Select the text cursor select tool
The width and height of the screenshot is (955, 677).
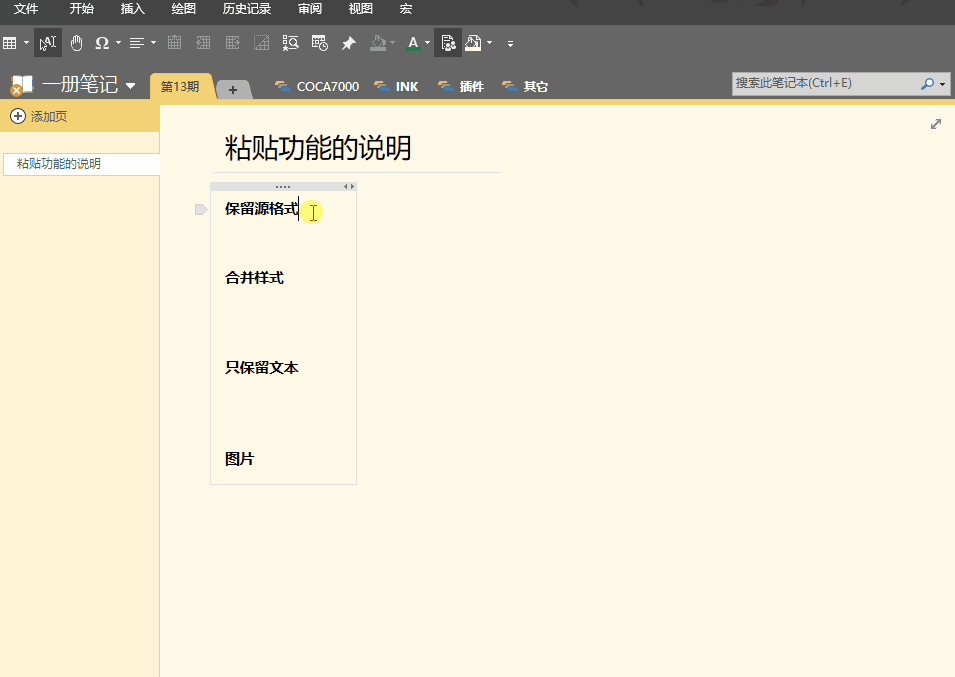47,43
